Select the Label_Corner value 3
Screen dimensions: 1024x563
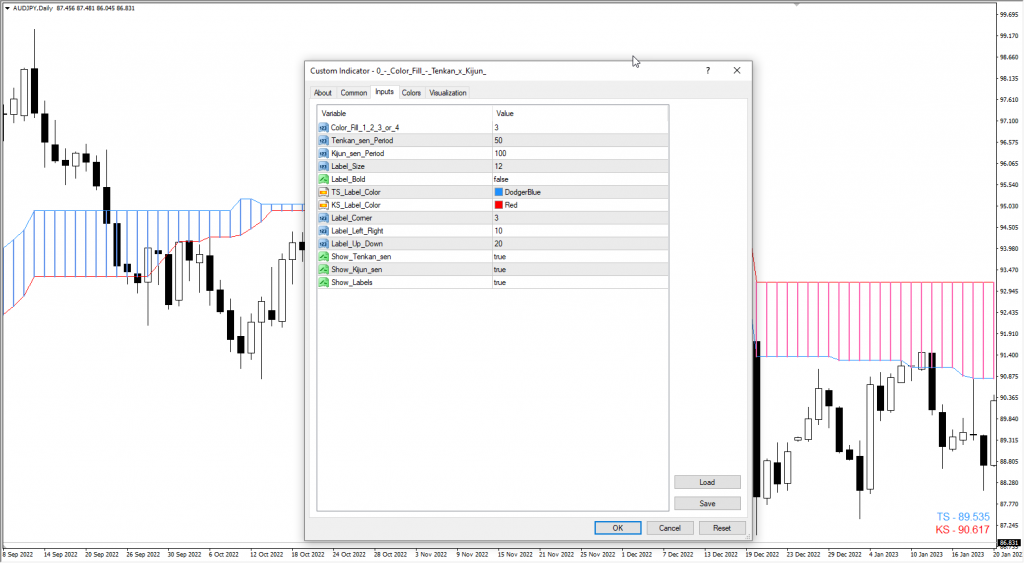pyautogui.click(x=580, y=218)
